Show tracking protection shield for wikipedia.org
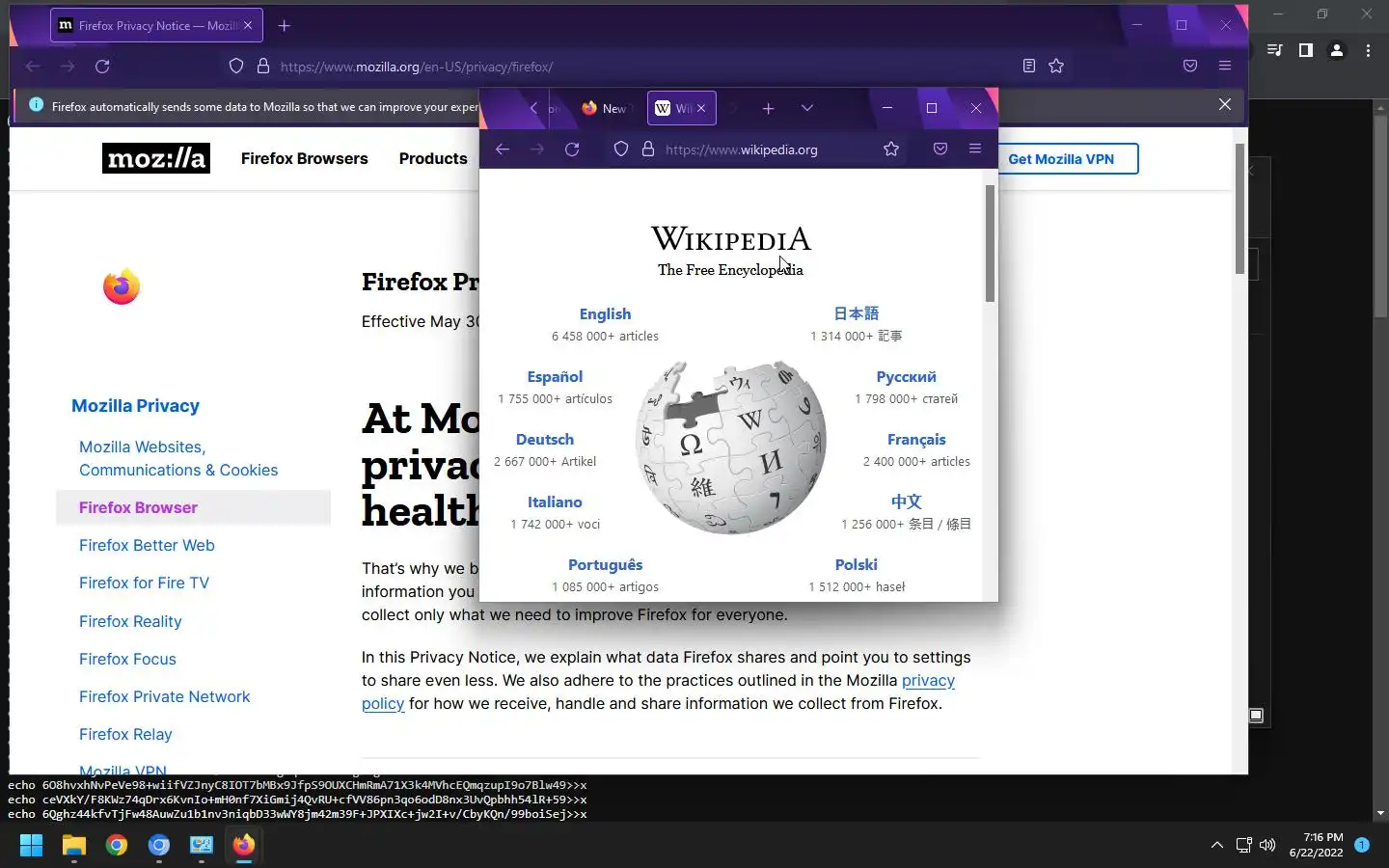 pos(621,149)
